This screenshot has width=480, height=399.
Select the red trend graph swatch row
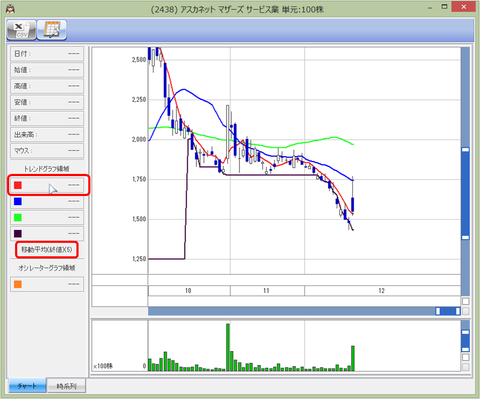tap(47, 185)
